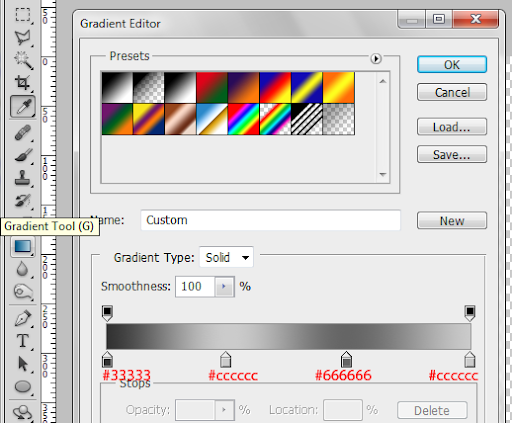The height and width of the screenshot is (423, 512).
Task: Select the Gradient tool in toolbar
Action: pos(23,247)
